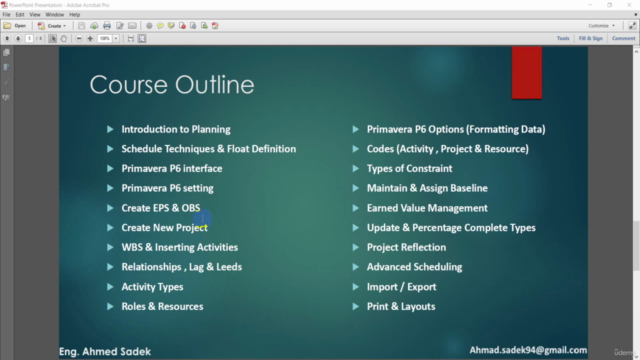Click "Introduction to Planning" text
The image size is (640, 360).
click(176, 129)
